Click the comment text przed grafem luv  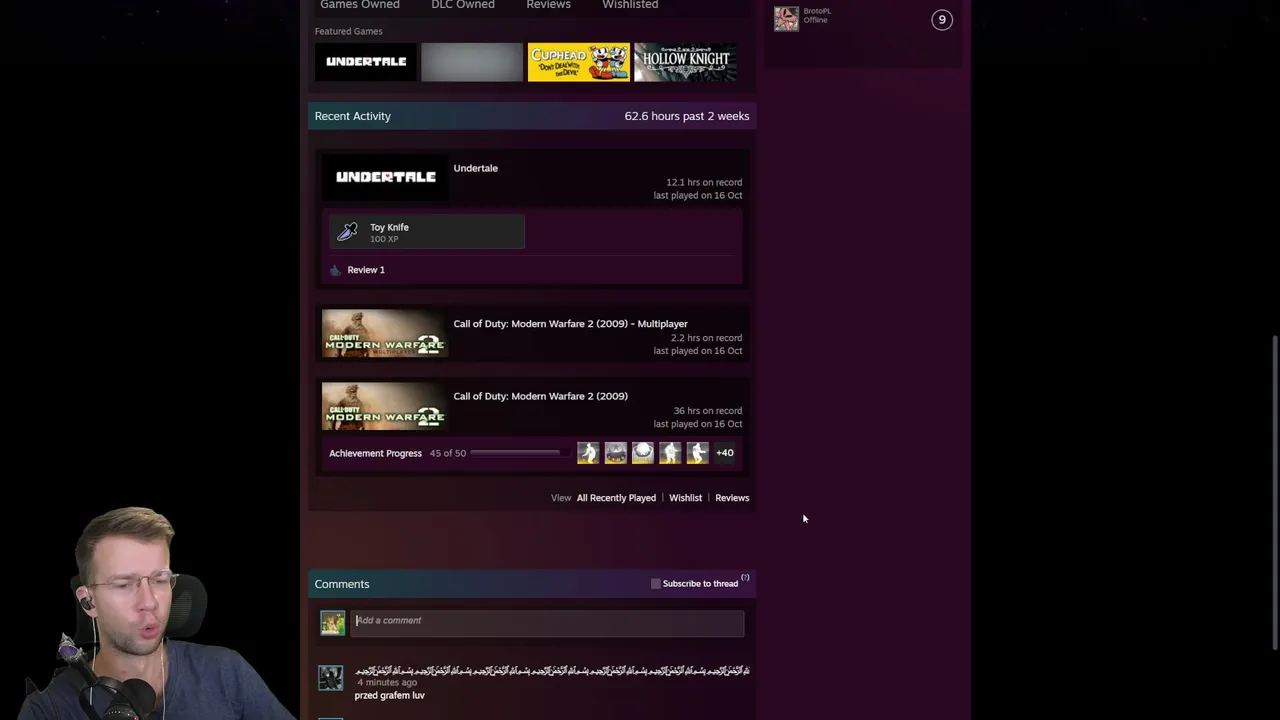pos(389,695)
